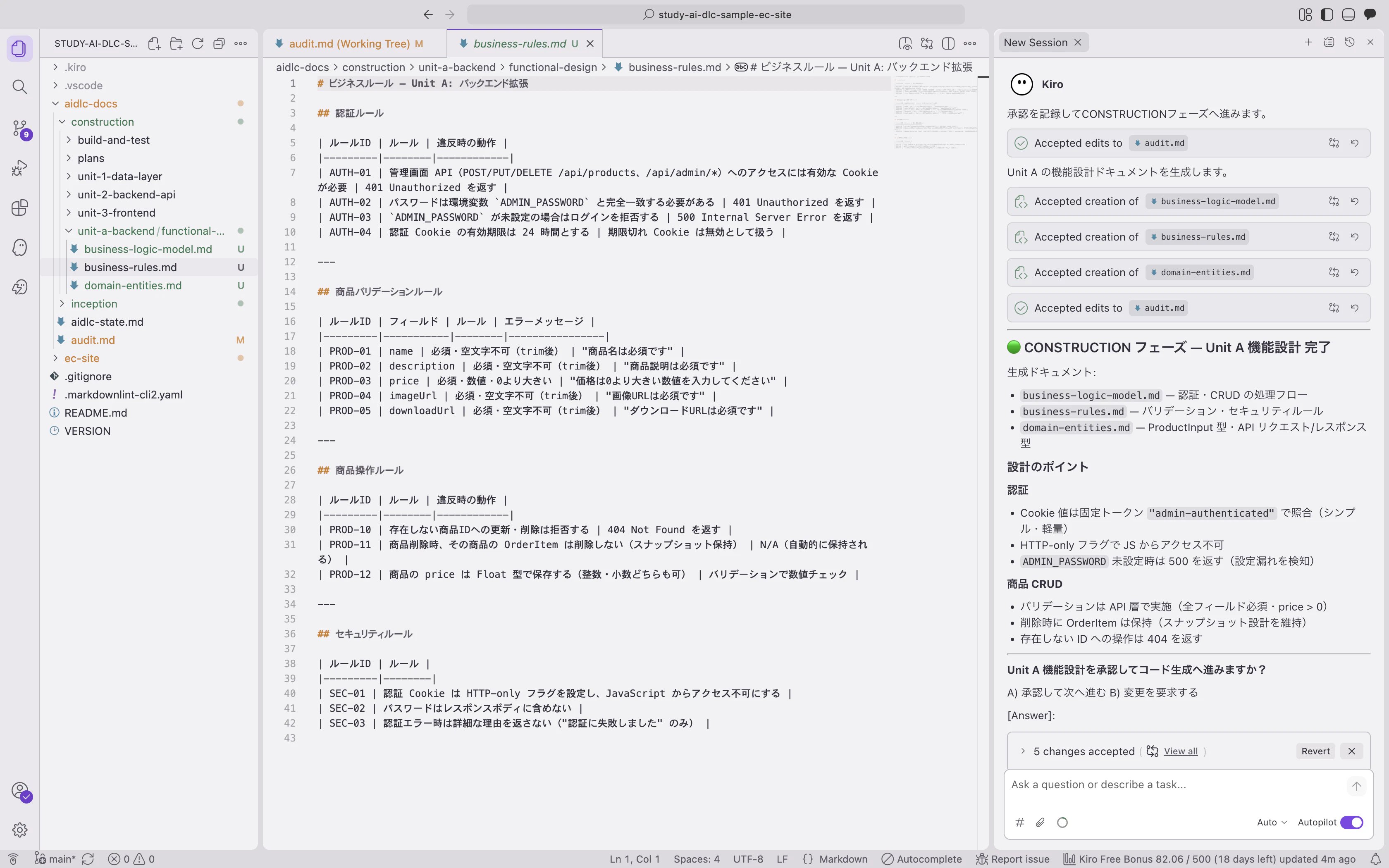Send the chat message arrow
Viewport: 1389px width, 868px height.
(1356, 786)
